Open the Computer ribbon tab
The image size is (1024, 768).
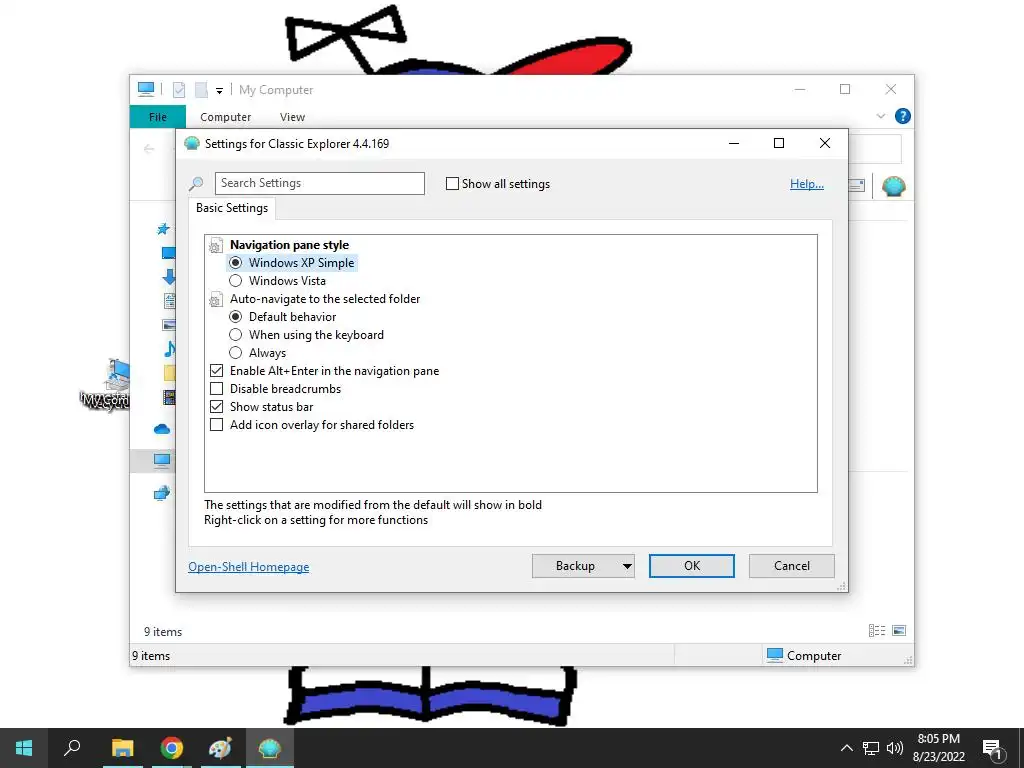coord(225,117)
